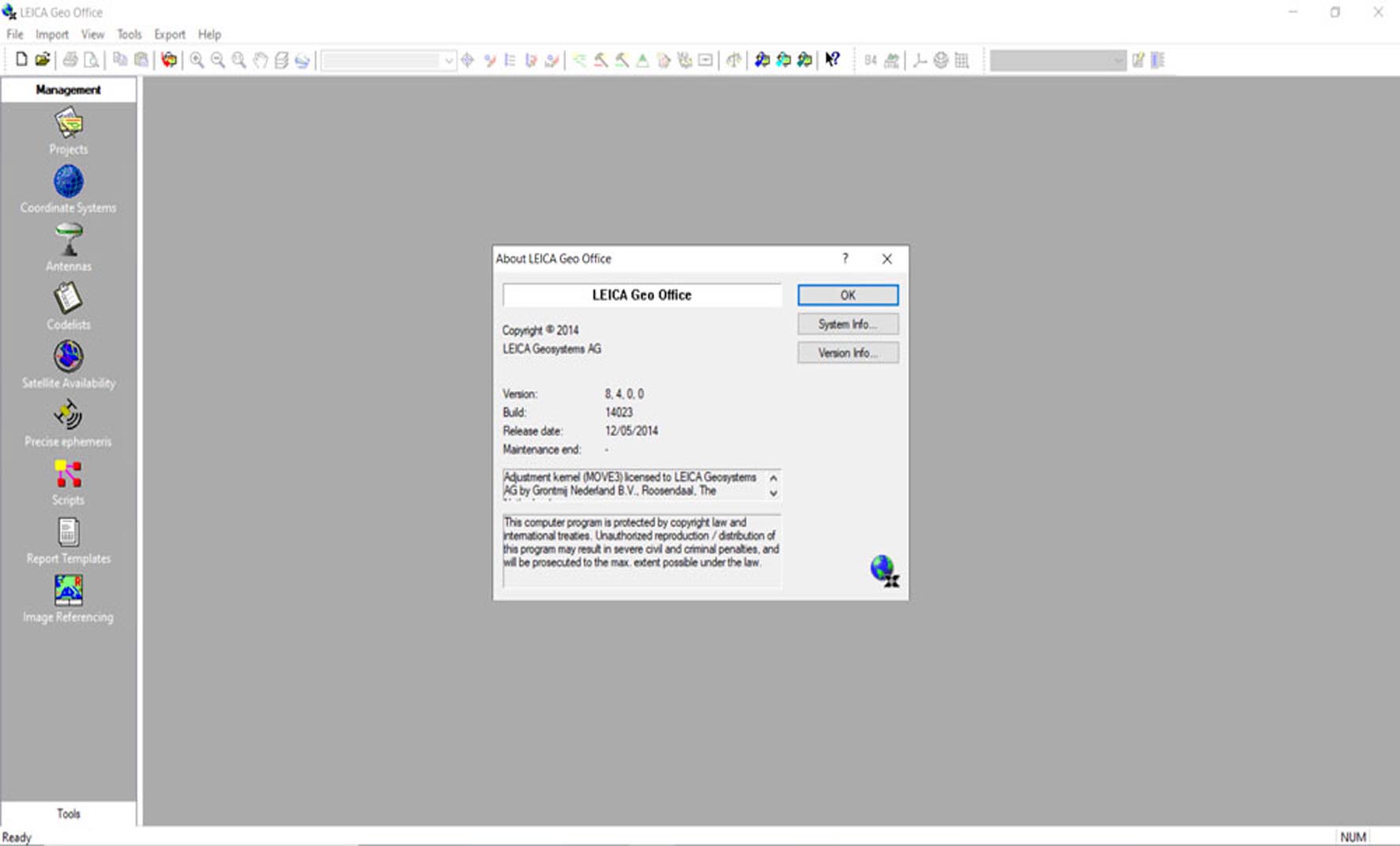Expand the greyed toolbar dropdown on right
Viewport: 1400px width, 846px height.
tap(1117, 61)
